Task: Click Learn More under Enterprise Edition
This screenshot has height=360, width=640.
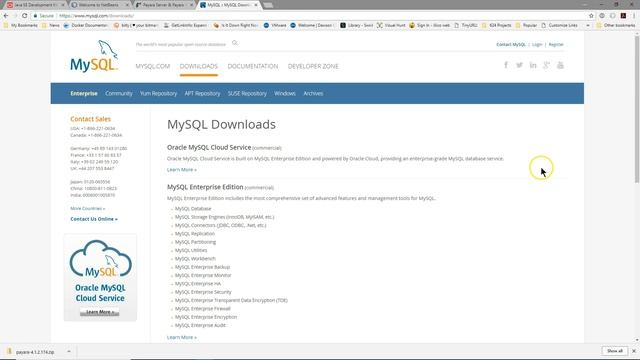Action: pos(182,337)
